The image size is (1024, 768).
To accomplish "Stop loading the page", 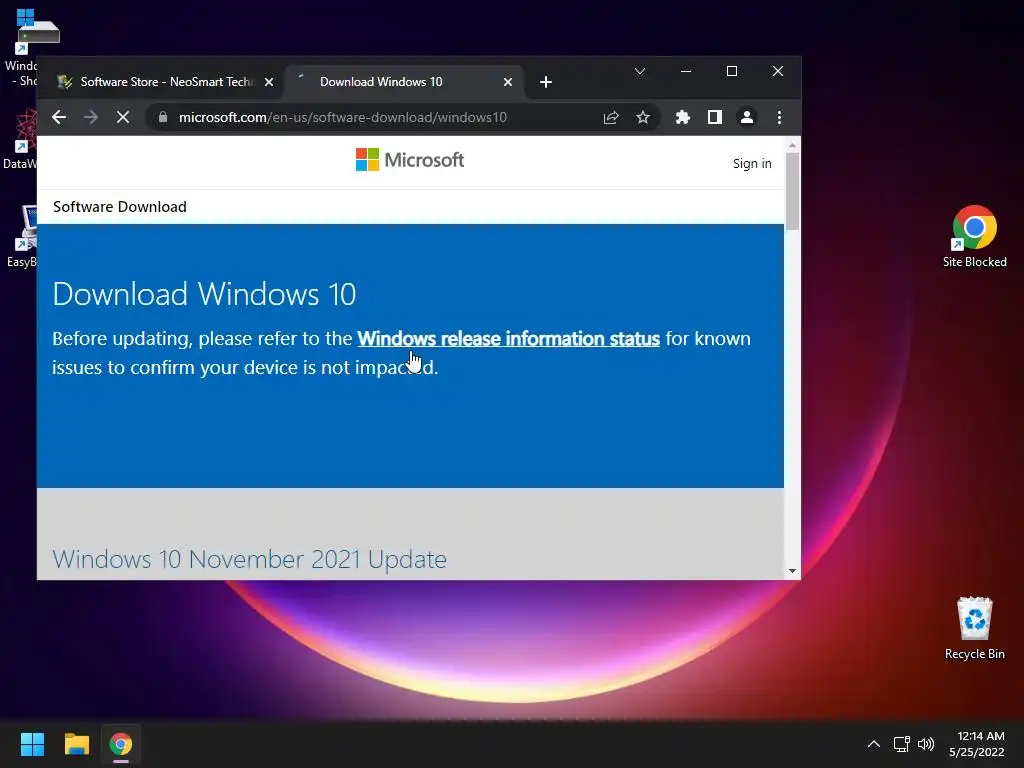I will [123, 117].
